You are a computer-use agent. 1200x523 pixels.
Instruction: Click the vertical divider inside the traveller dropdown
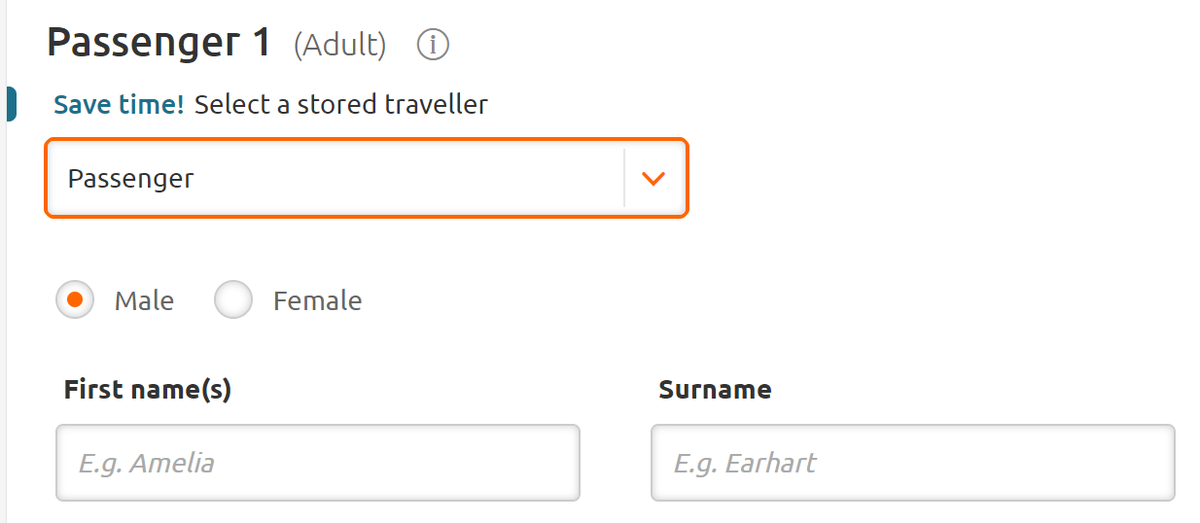click(624, 179)
